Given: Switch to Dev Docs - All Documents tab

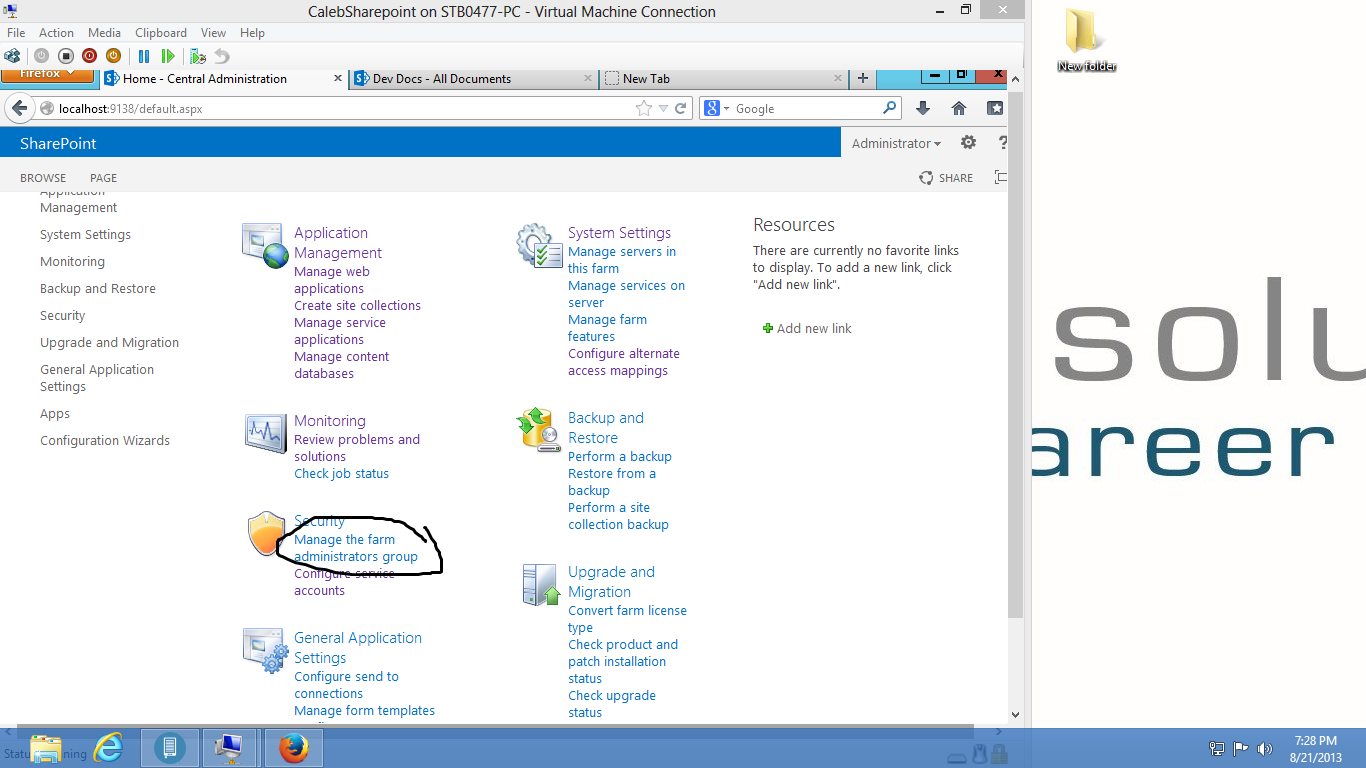Looking at the screenshot, I should pyautogui.click(x=474, y=78).
